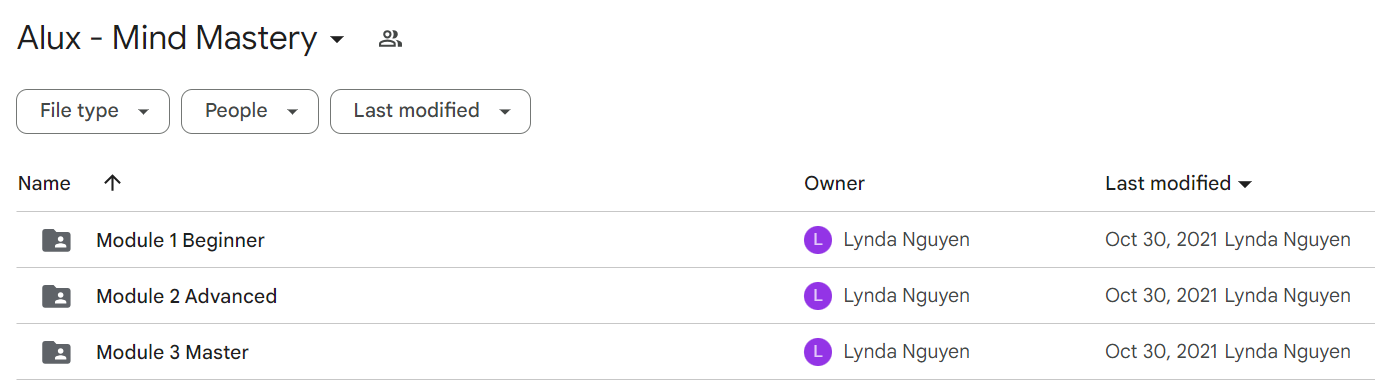1375x381 pixels.
Task: Select the Module 1 Beginner folder name
Action: [180, 240]
